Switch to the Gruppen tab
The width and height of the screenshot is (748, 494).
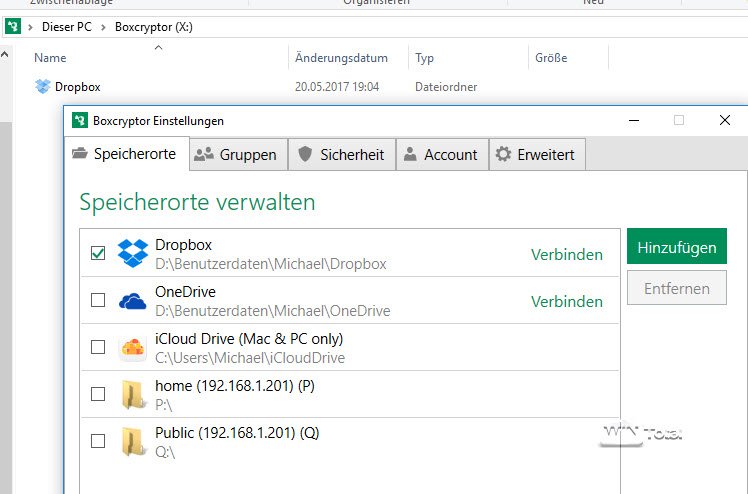tap(235, 154)
